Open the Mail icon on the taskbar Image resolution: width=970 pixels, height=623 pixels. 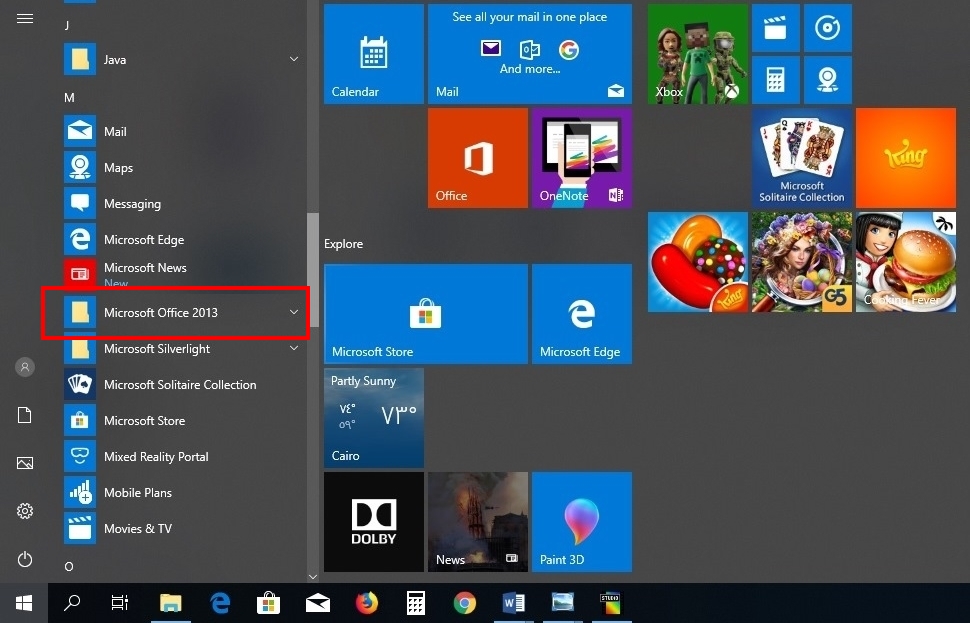(317, 603)
